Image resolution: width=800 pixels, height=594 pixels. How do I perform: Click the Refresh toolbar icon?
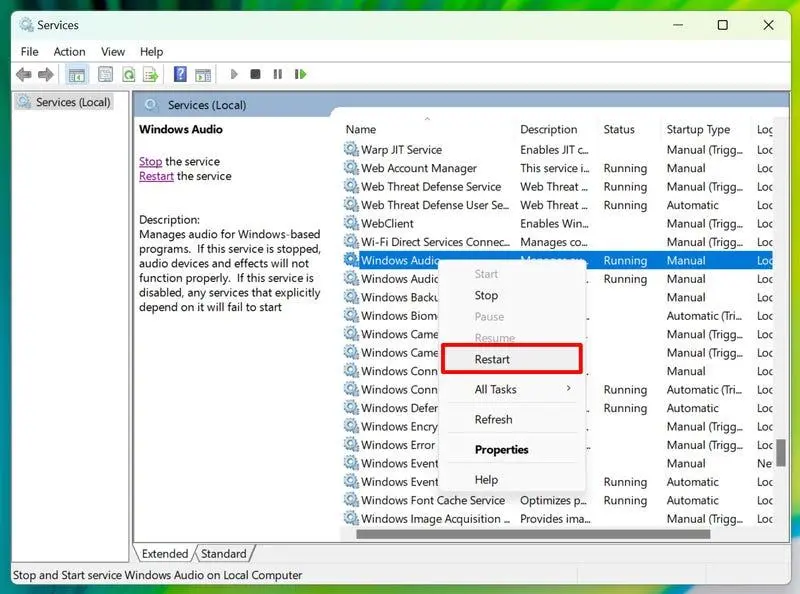[129, 75]
